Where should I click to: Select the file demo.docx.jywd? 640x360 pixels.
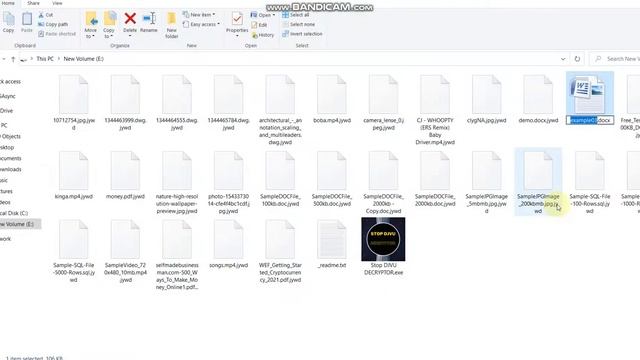(538, 100)
